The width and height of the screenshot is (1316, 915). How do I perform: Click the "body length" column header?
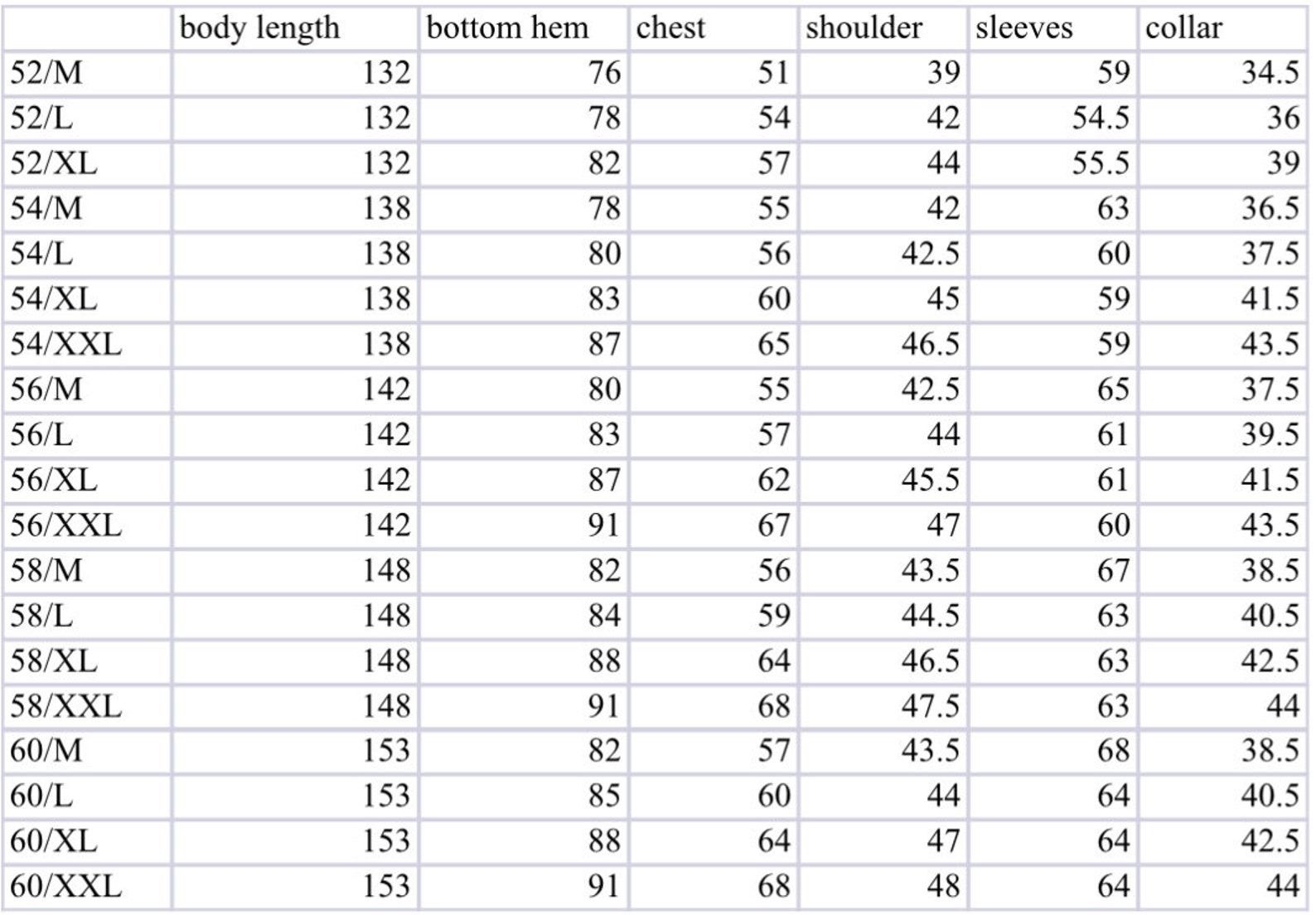click(x=259, y=28)
